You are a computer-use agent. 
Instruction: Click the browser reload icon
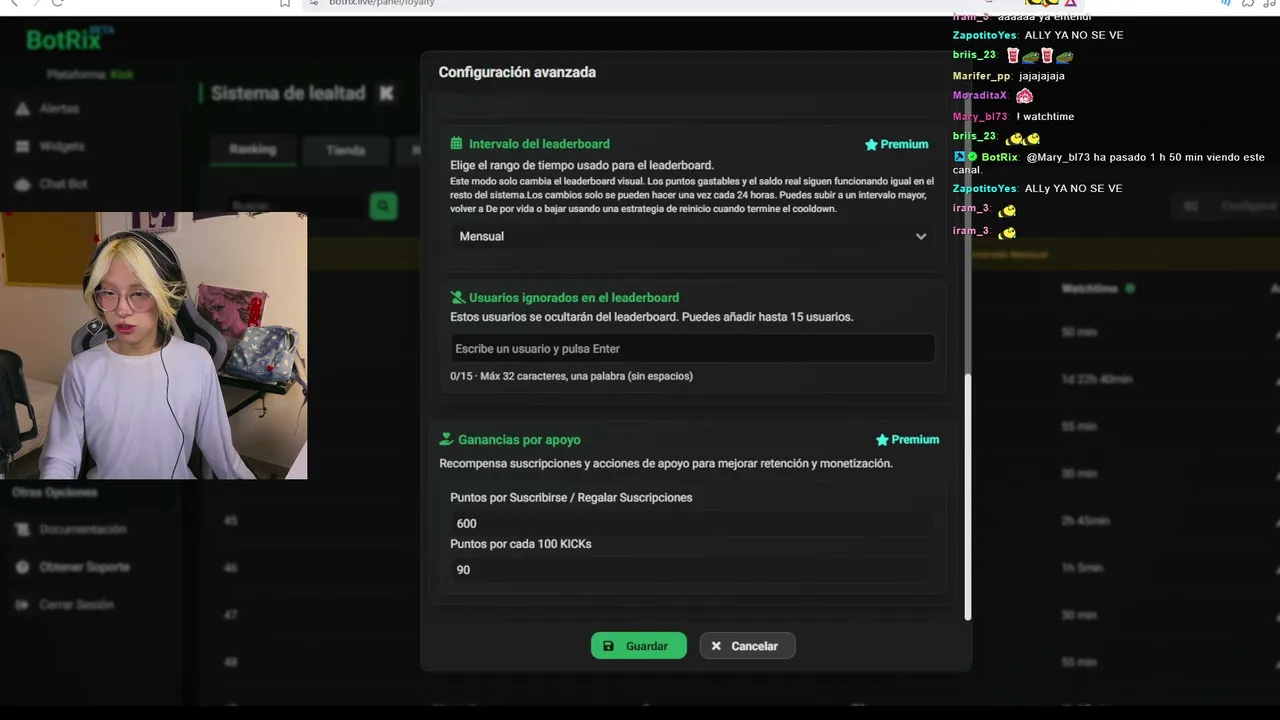pos(57,3)
